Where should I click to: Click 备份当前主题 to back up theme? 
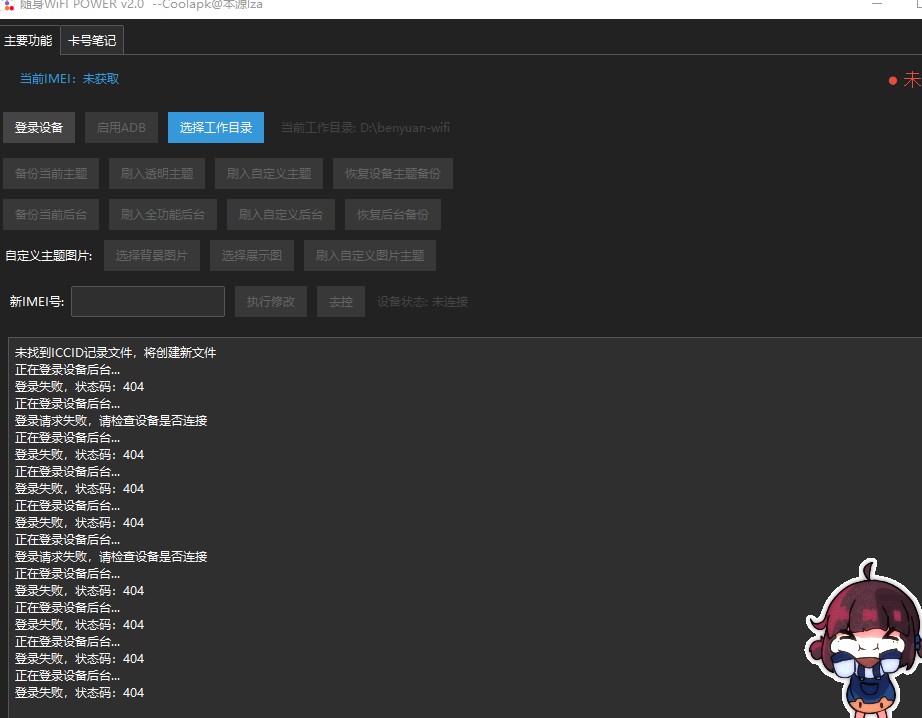(x=51, y=174)
